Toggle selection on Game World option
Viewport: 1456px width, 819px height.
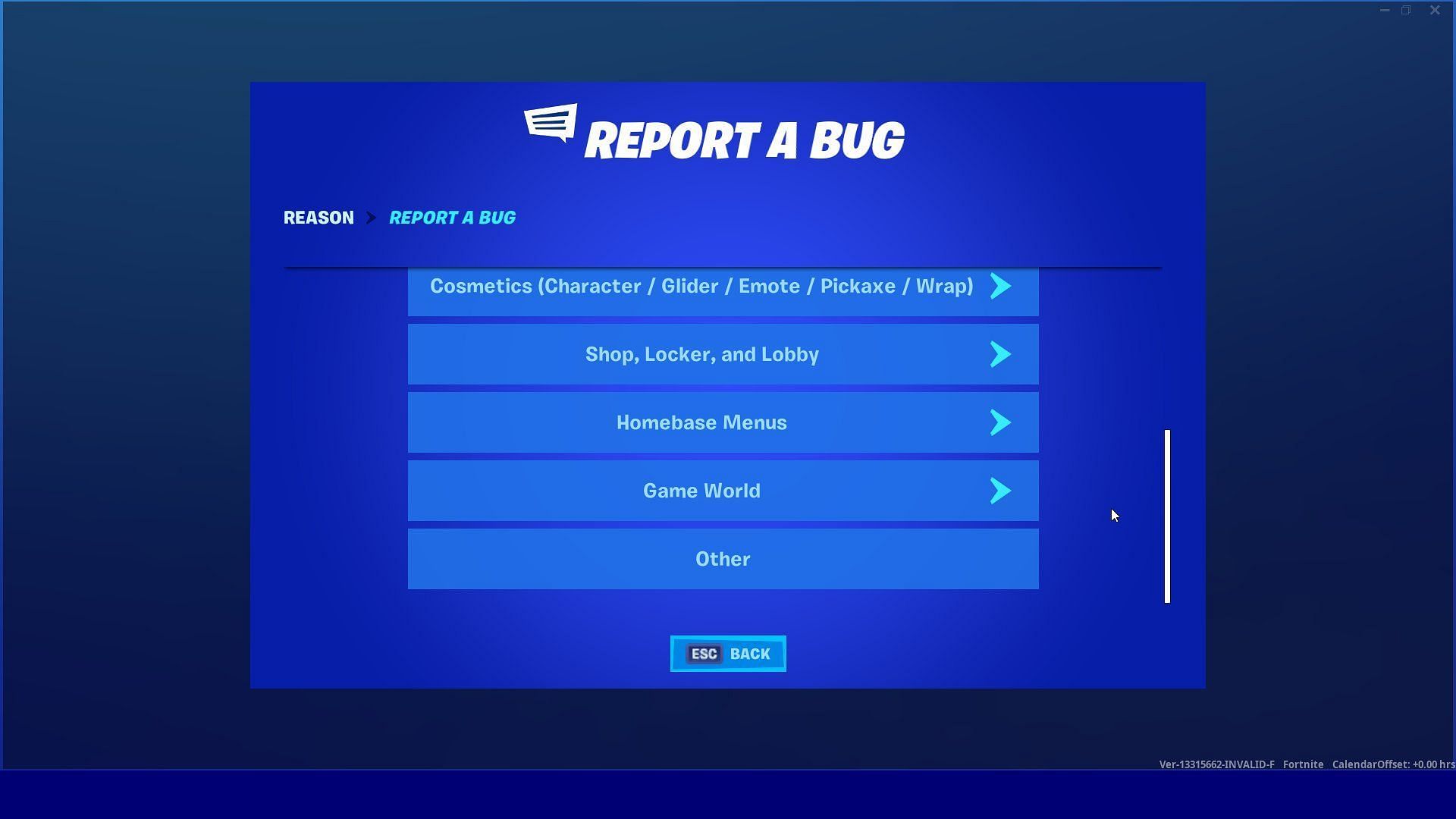click(722, 491)
